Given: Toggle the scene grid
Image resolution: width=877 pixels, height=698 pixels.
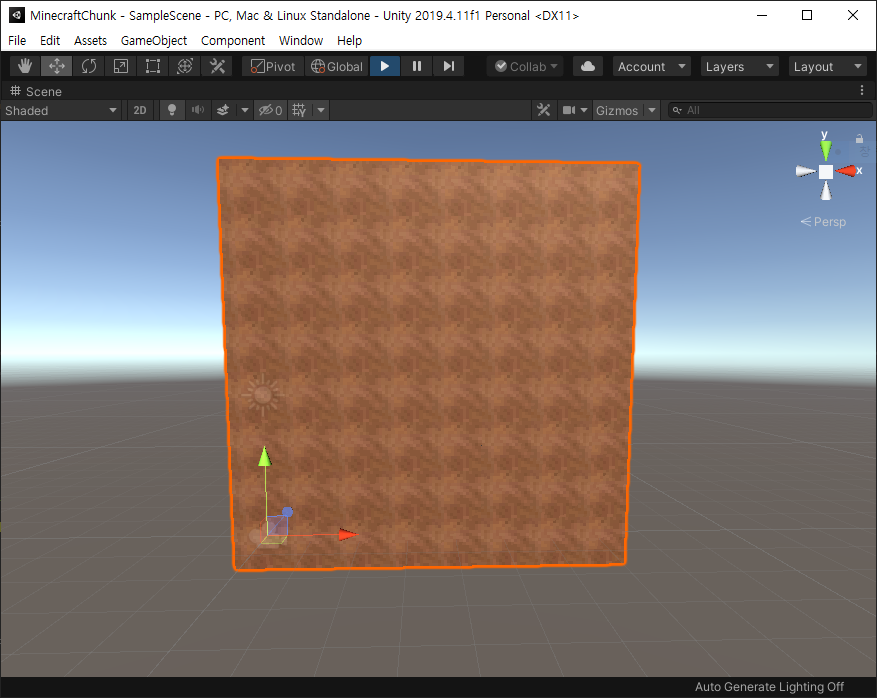Looking at the screenshot, I should tap(299, 110).
